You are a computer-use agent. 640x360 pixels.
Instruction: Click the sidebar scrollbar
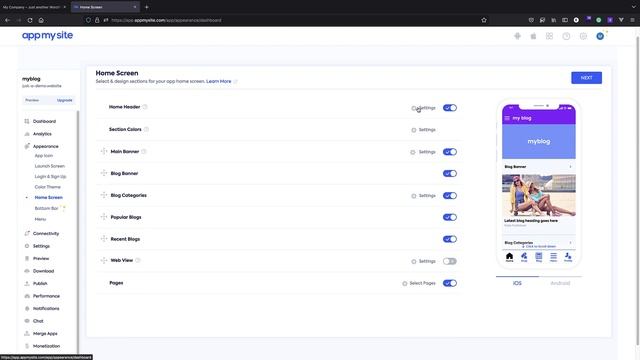(x=78, y=231)
